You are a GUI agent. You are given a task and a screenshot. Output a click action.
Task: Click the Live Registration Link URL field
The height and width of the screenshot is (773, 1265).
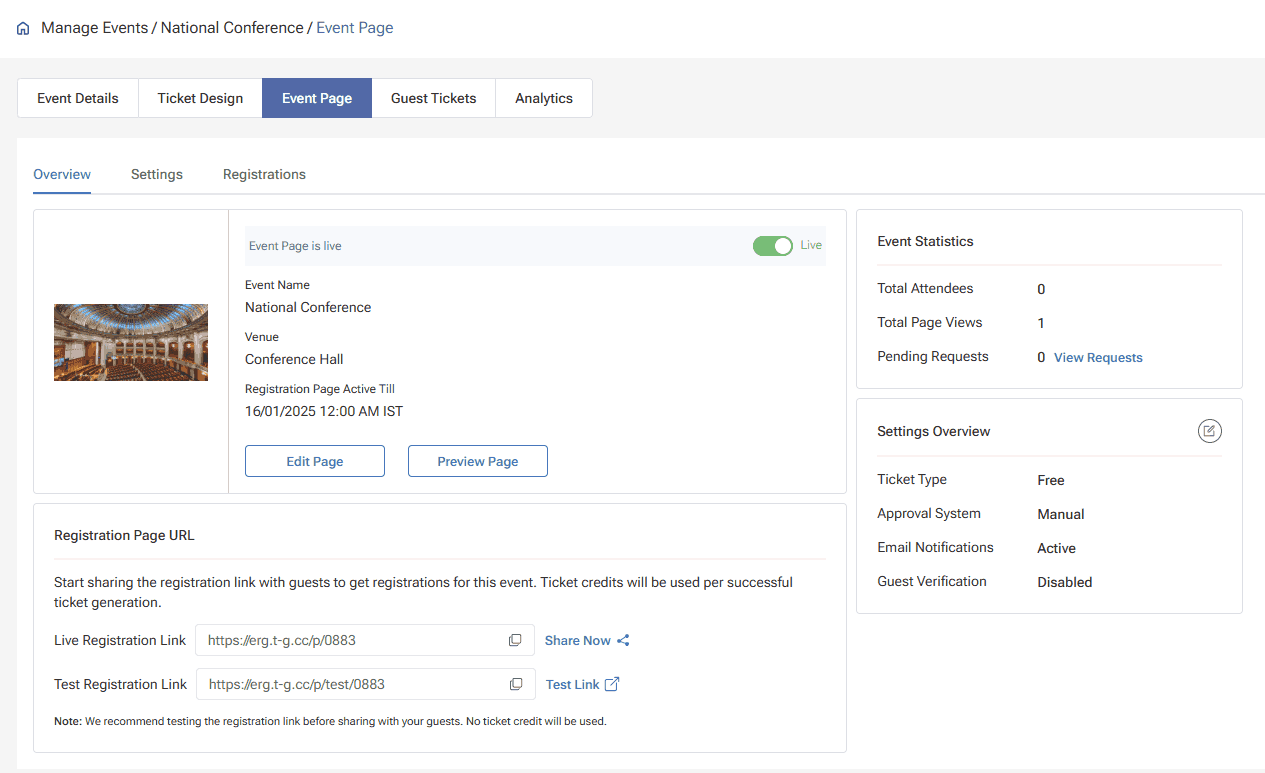[365, 640]
